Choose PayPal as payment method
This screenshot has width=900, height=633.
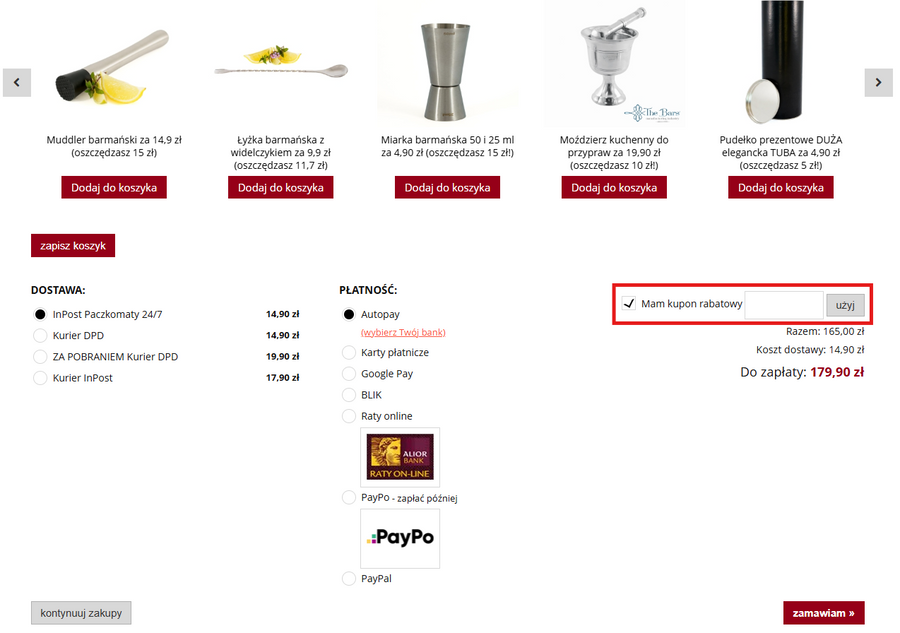[349, 578]
